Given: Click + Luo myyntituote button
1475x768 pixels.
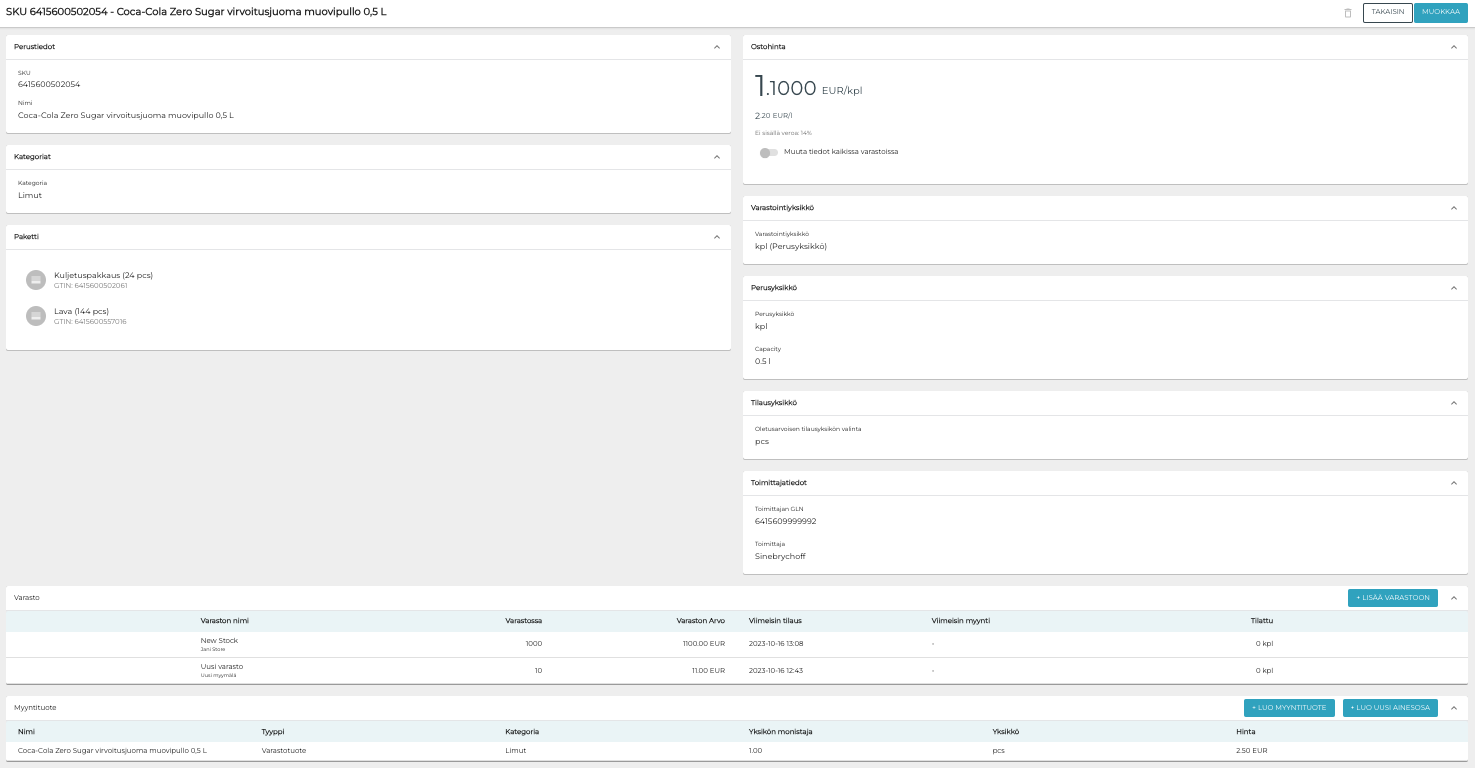Looking at the screenshot, I should pyautogui.click(x=1288, y=708).
